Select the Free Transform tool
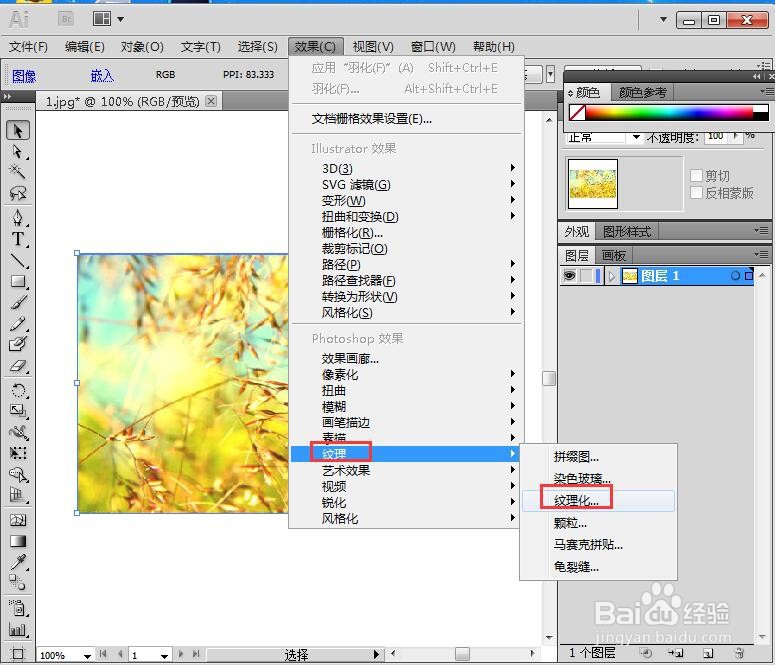This screenshot has height=665, width=775. point(18,453)
